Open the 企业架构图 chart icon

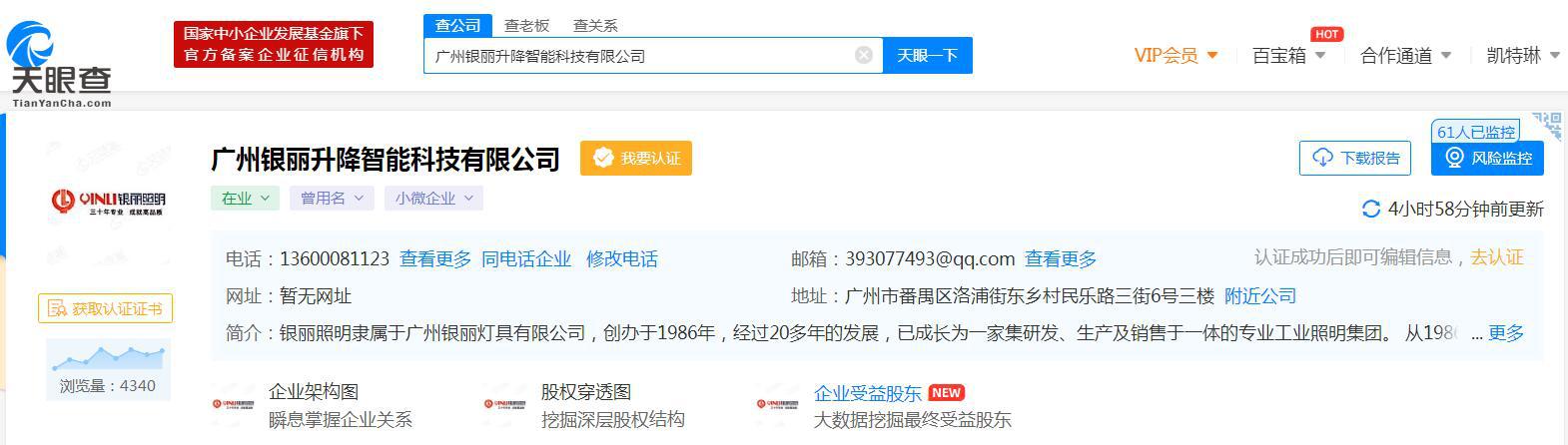click(232, 404)
